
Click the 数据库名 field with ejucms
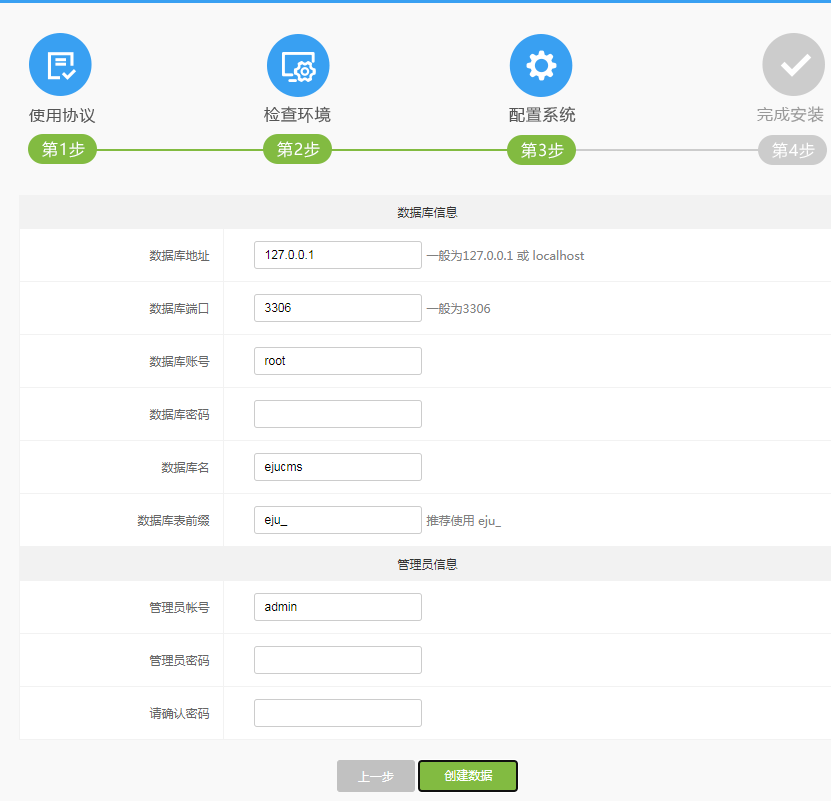338,467
